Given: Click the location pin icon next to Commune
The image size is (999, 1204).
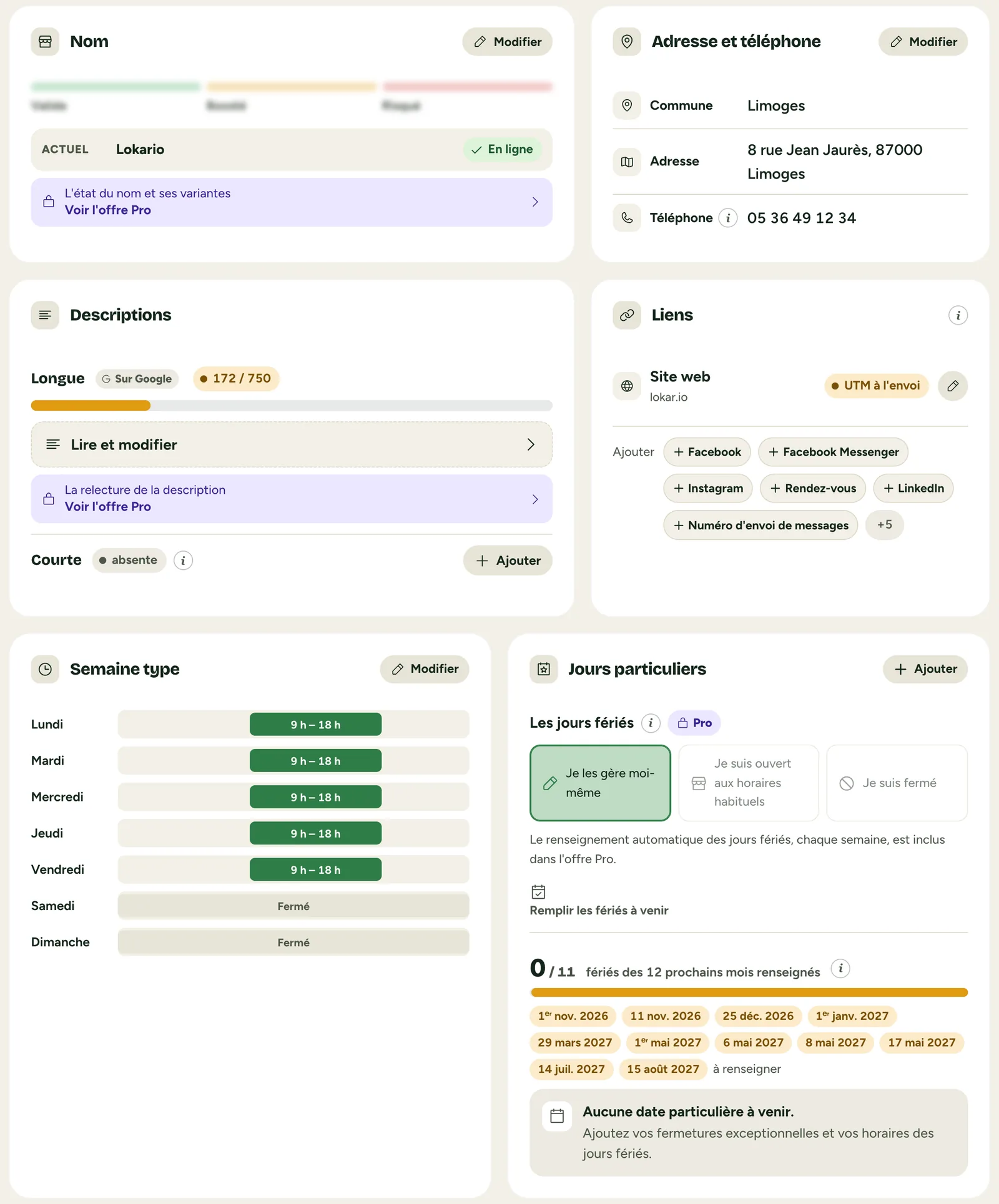Looking at the screenshot, I should pyautogui.click(x=627, y=105).
